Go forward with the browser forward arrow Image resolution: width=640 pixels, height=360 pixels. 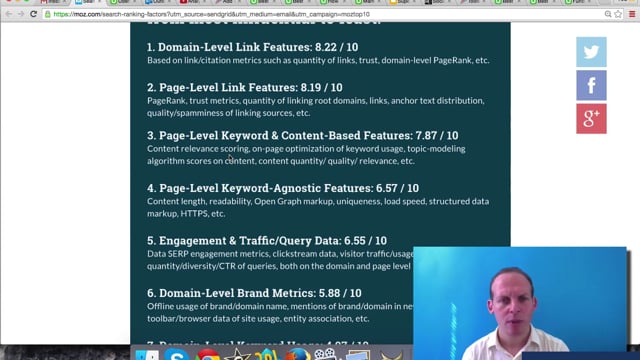coord(21,14)
